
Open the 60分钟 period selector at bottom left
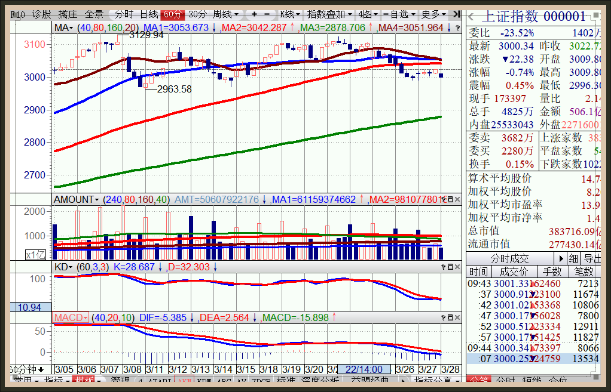pyautogui.click(x=26, y=369)
